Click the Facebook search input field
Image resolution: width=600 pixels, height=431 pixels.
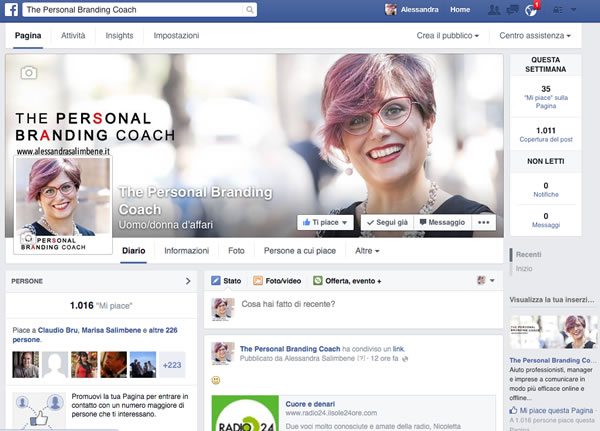click(x=134, y=10)
